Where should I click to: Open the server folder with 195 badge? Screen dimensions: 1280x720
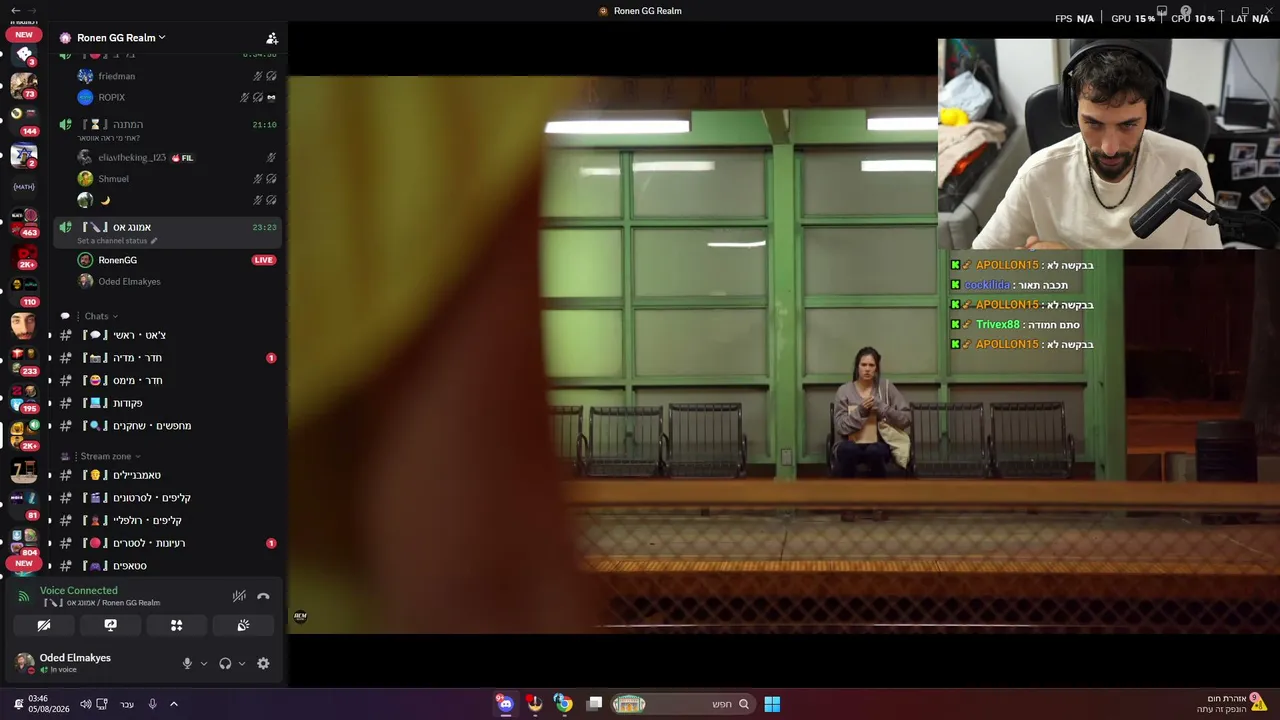pyautogui.click(x=24, y=397)
